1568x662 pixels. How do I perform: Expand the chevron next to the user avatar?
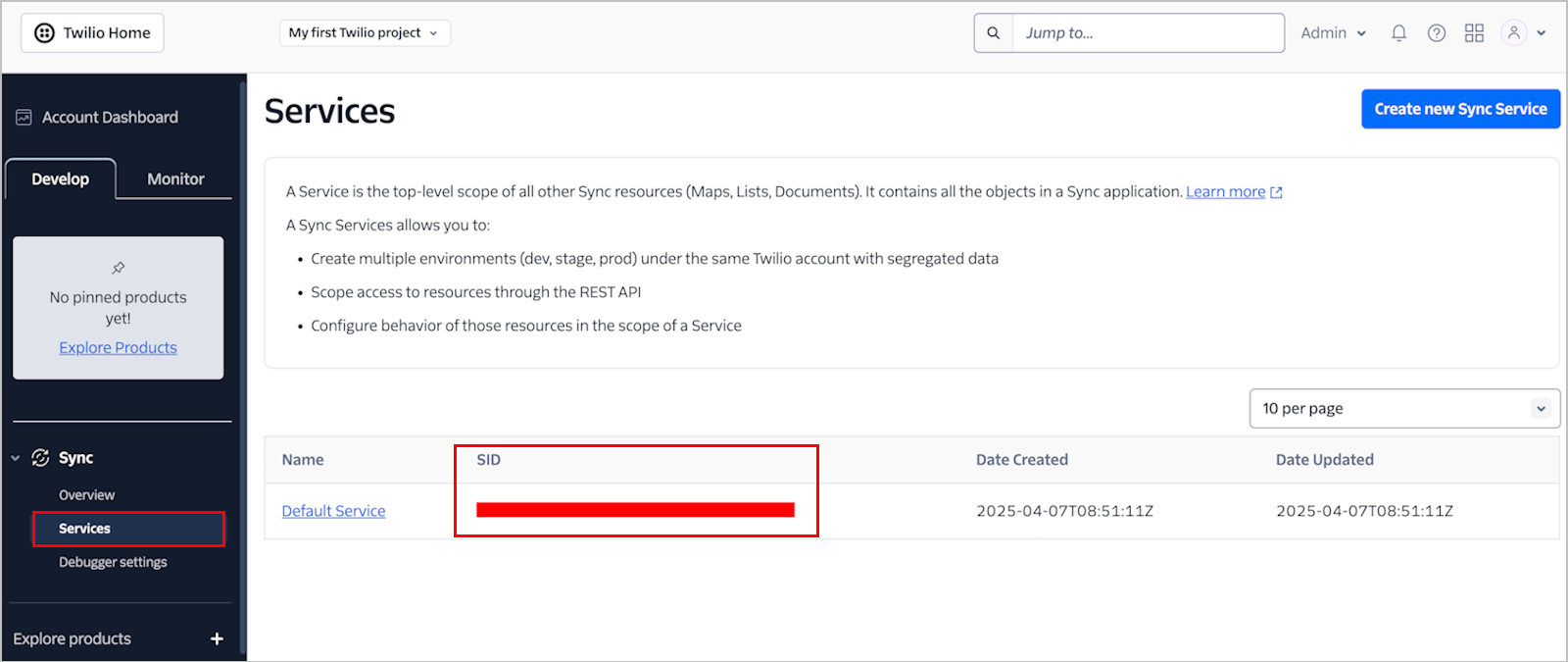point(1542,33)
